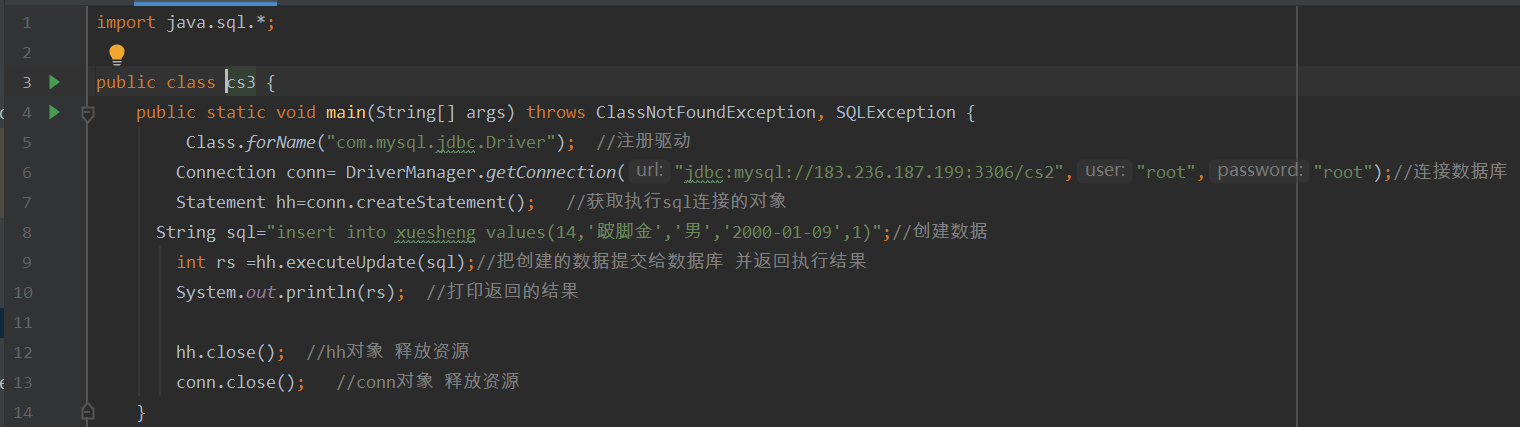Click line number 8 in the gutter
The height and width of the screenshot is (427, 1520).
25,232
